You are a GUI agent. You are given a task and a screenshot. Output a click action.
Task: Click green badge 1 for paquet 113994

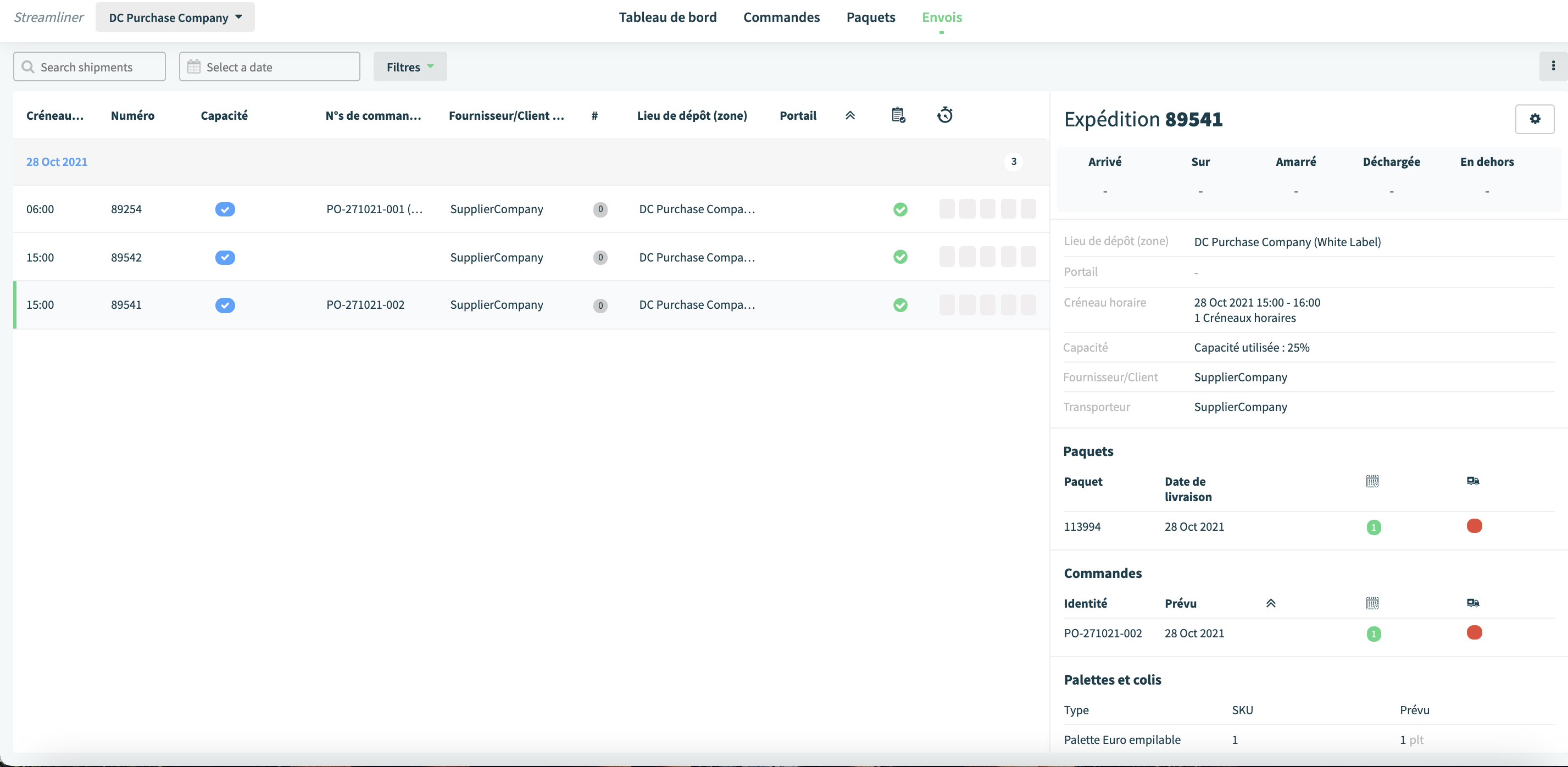pyautogui.click(x=1374, y=527)
